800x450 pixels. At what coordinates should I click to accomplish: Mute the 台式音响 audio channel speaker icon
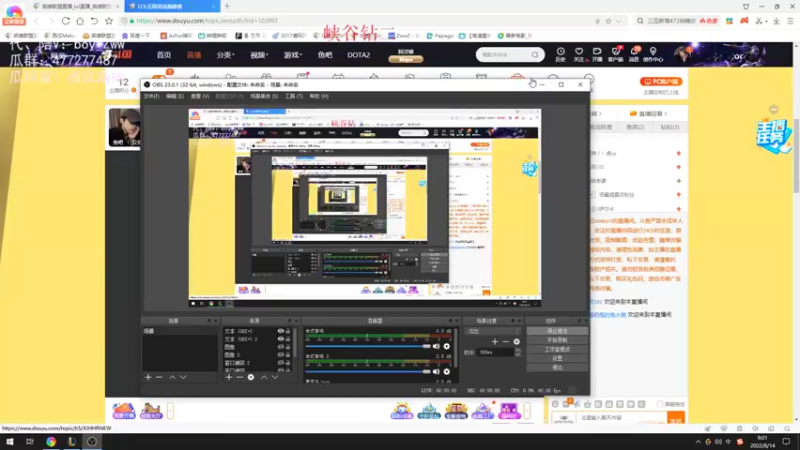pyautogui.click(x=436, y=346)
